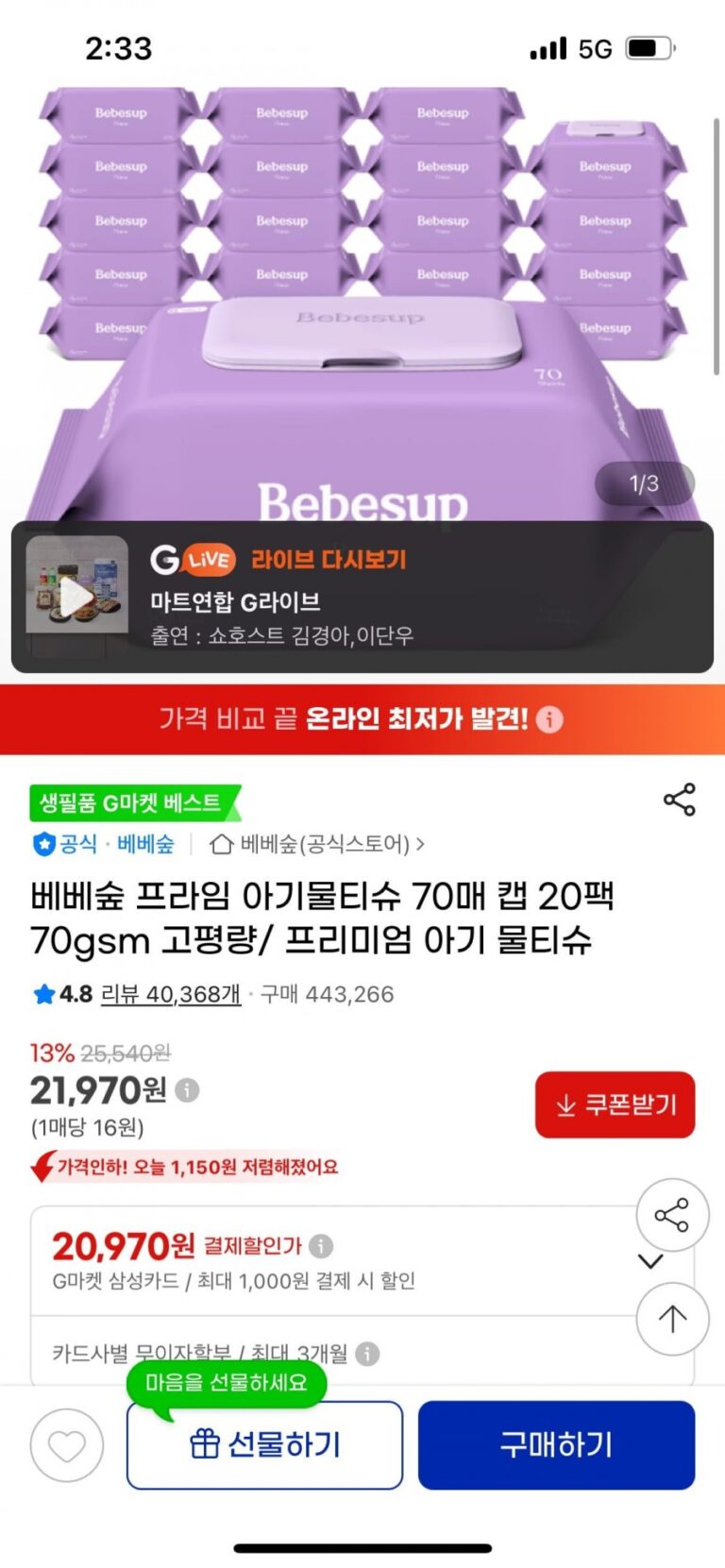Tap the 쿠폰받기 coupon button

click(615, 1104)
